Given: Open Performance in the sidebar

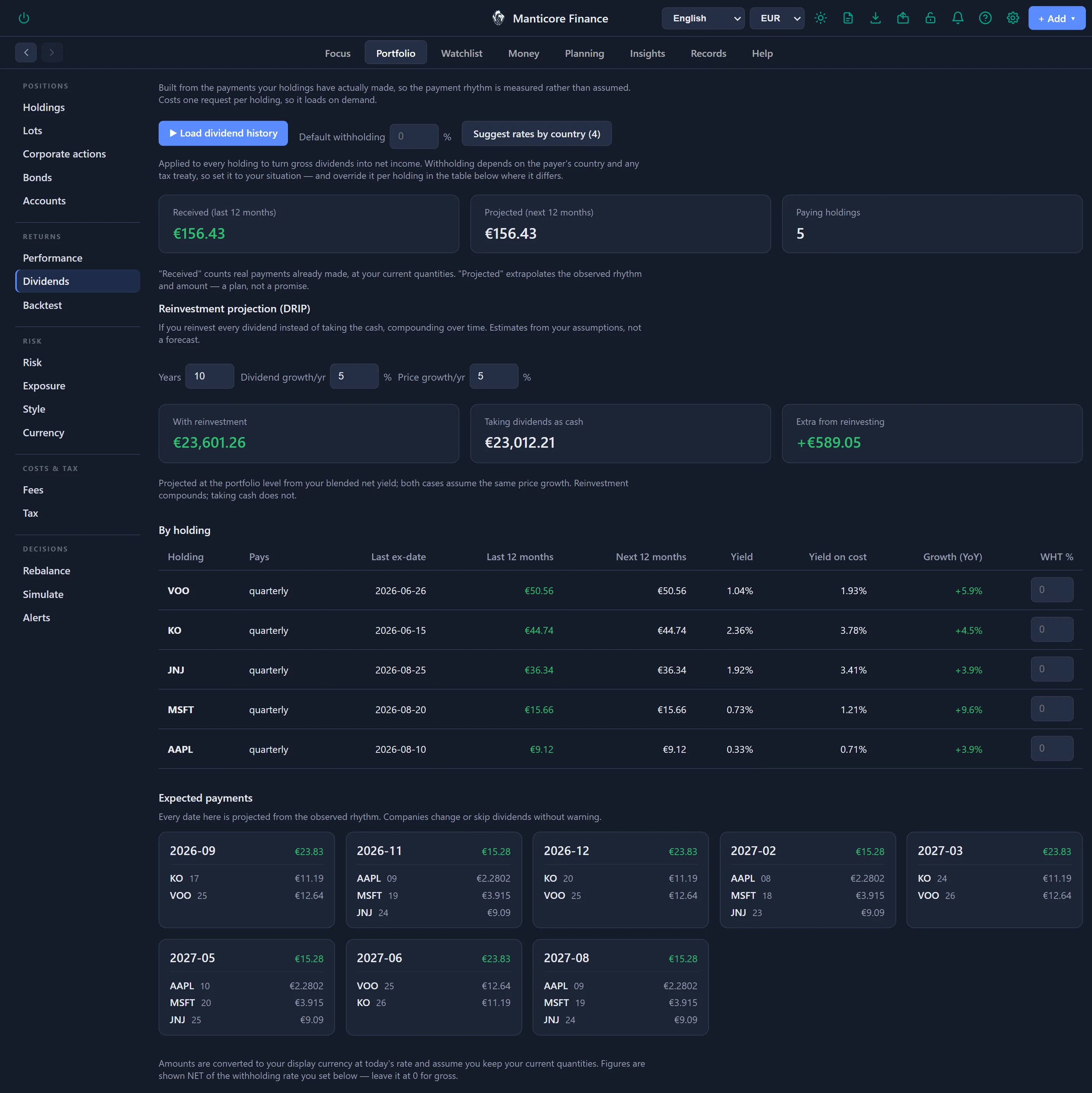Looking at the screenshot, I should pos(77,258).
